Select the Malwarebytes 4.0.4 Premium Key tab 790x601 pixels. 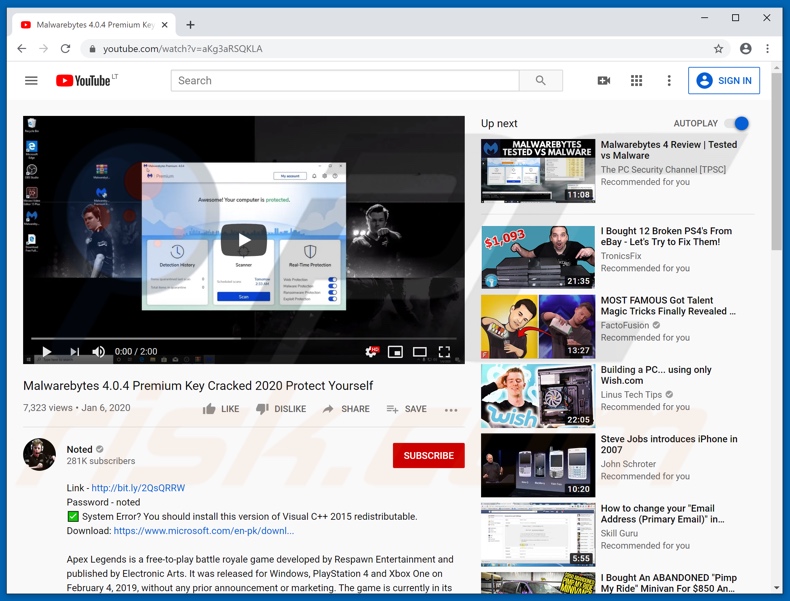pos(93,25)
